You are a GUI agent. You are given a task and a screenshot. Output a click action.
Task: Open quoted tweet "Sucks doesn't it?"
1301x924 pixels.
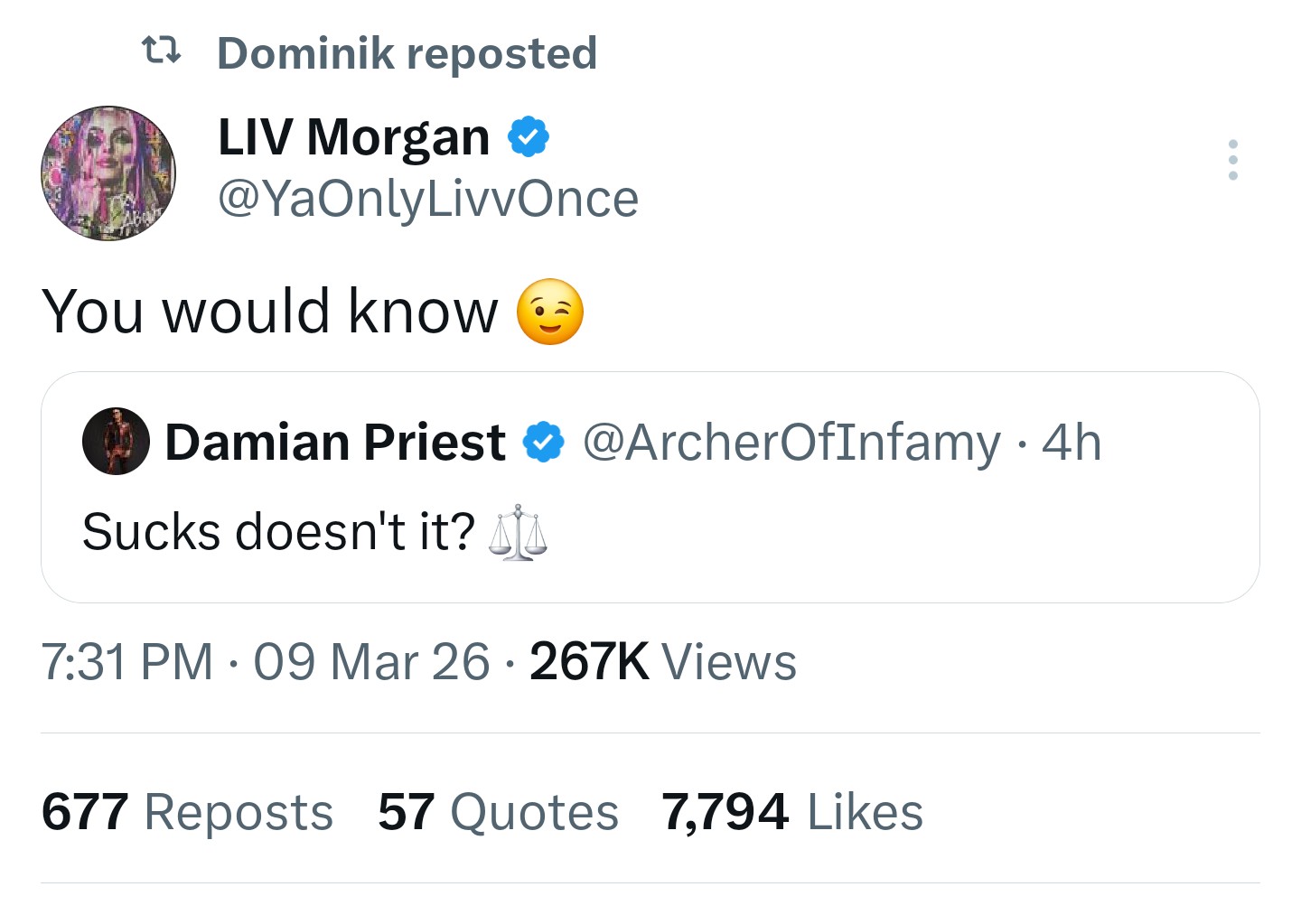pyautogui.click(x=278, y=531)
